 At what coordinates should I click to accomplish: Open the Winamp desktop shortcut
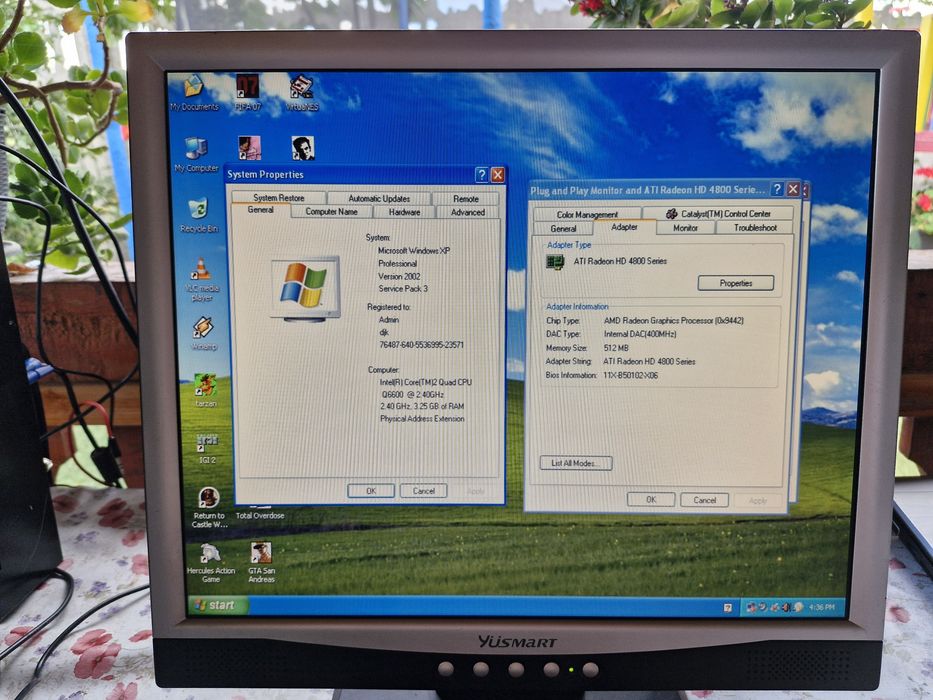click(x=203, y=333)
